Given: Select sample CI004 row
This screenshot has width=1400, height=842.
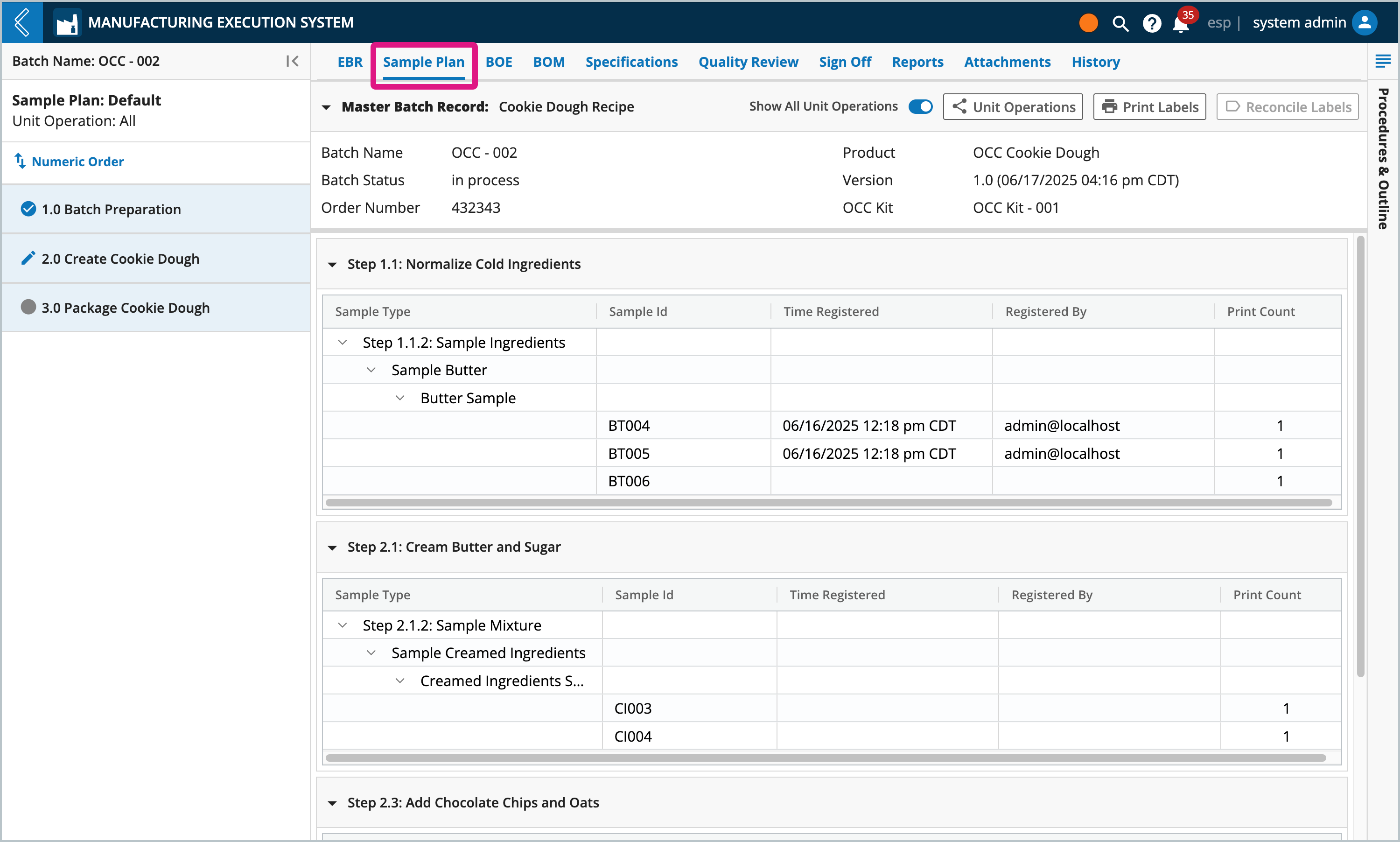Looking at the screenshot, I should pyautogui.click(x=832, y=736).
